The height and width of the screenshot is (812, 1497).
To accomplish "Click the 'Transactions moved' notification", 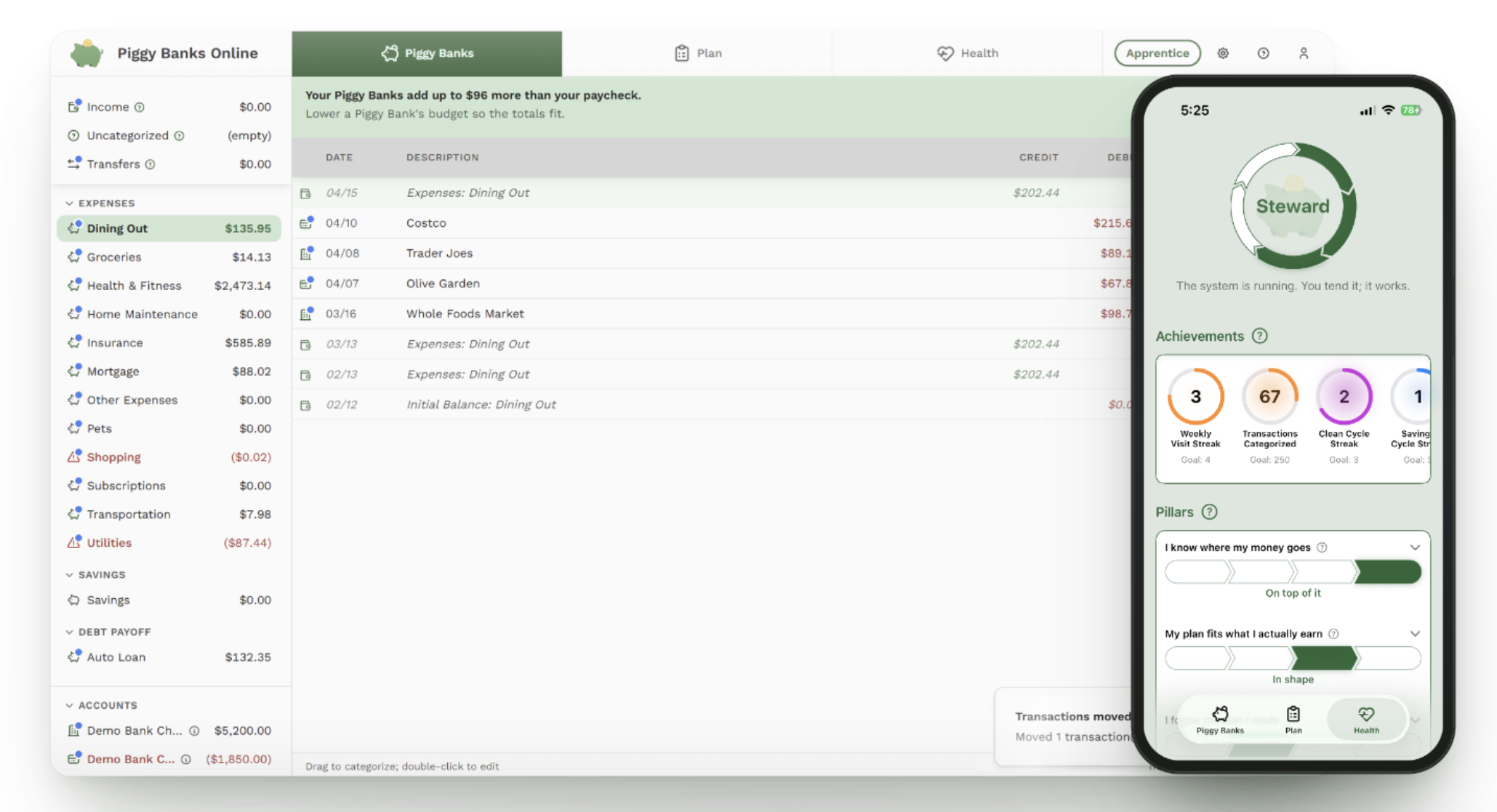I will pyautogui.click(x=1065, y=726).
